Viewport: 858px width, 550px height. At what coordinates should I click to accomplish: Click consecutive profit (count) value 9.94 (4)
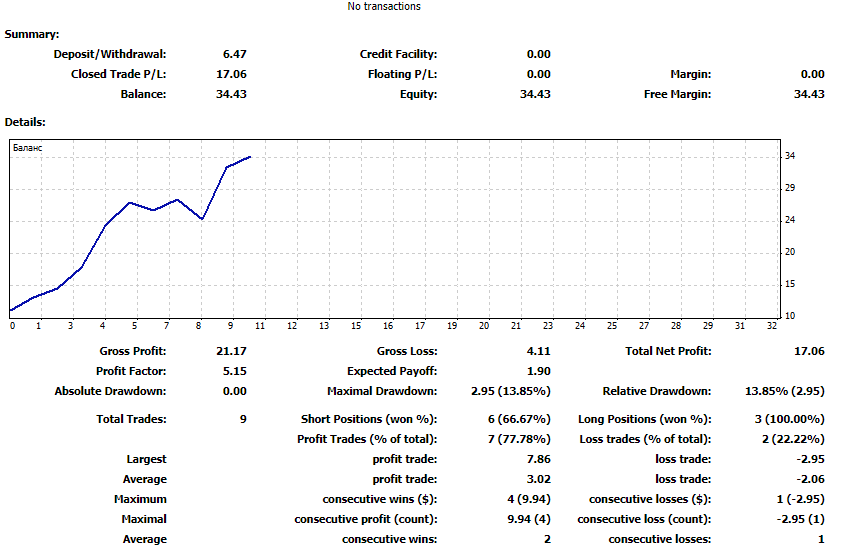pos(529,519)
